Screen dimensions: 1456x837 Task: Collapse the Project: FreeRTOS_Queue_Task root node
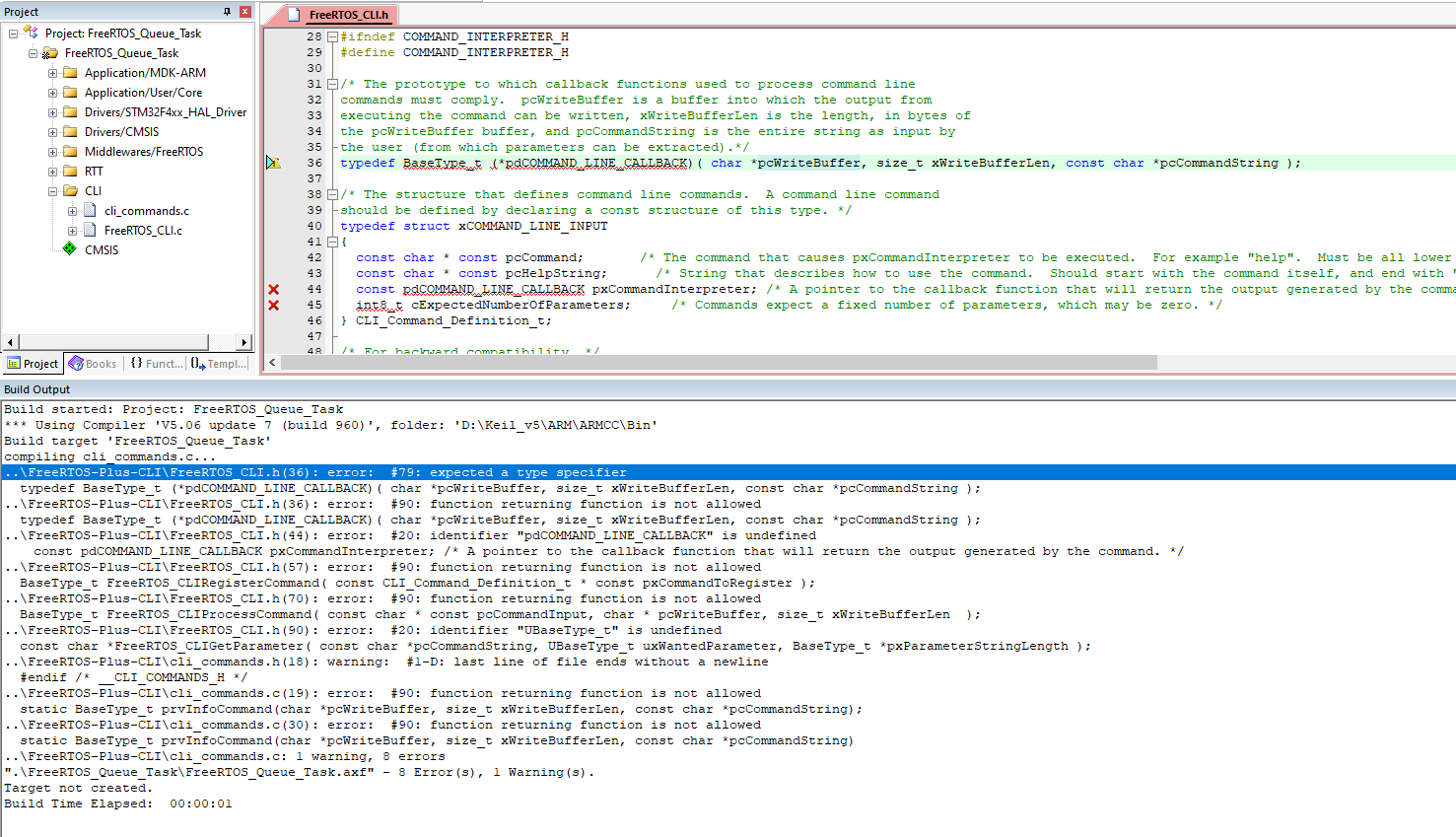[x=13, y=34]
